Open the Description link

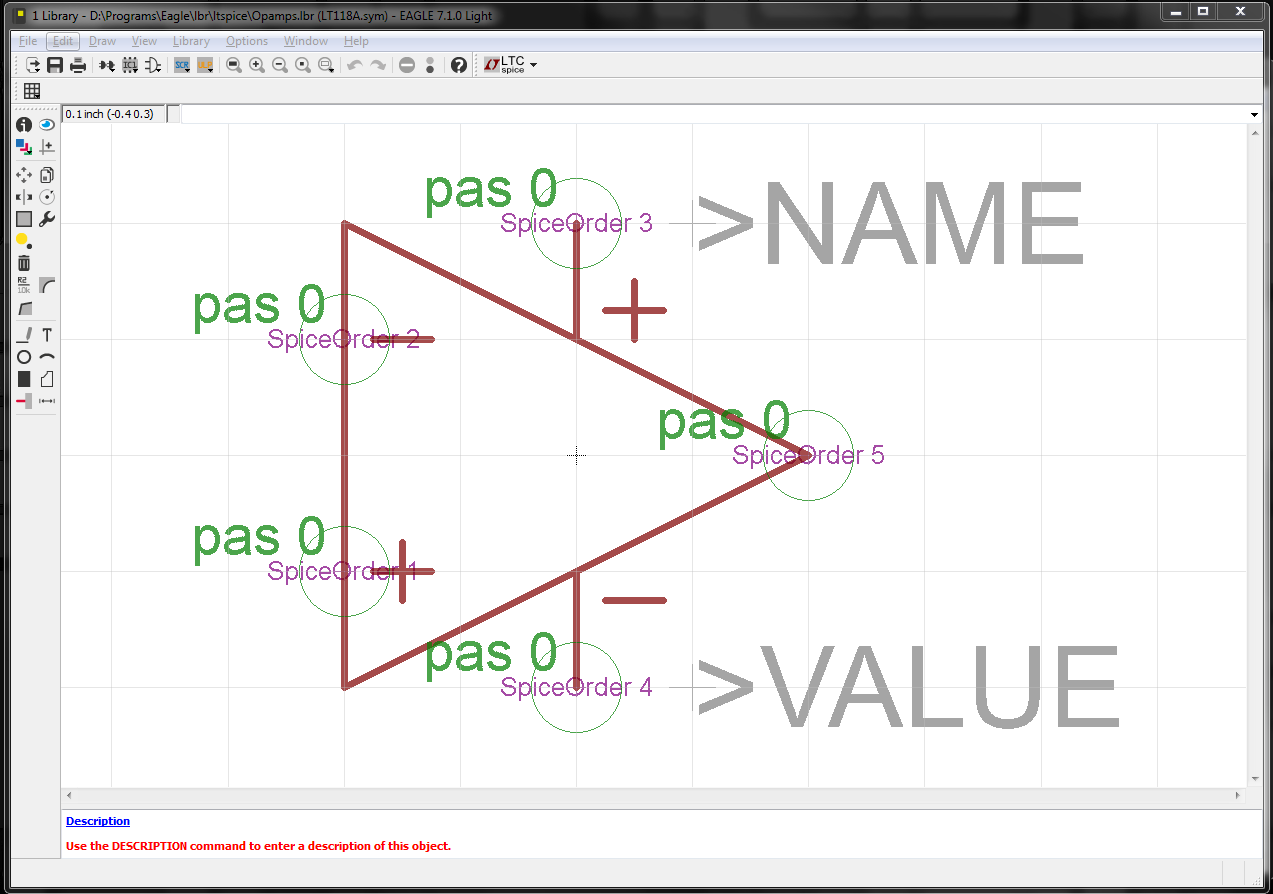97,820
